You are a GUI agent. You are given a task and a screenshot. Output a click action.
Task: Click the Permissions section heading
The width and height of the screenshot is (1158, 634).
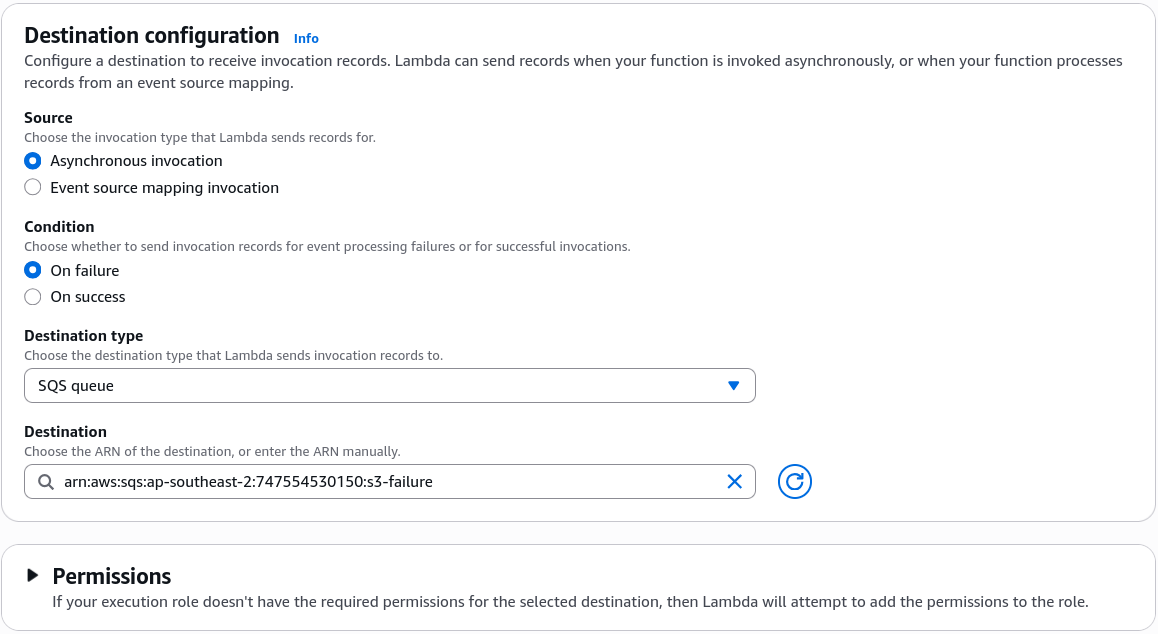[x=112, y=576]
